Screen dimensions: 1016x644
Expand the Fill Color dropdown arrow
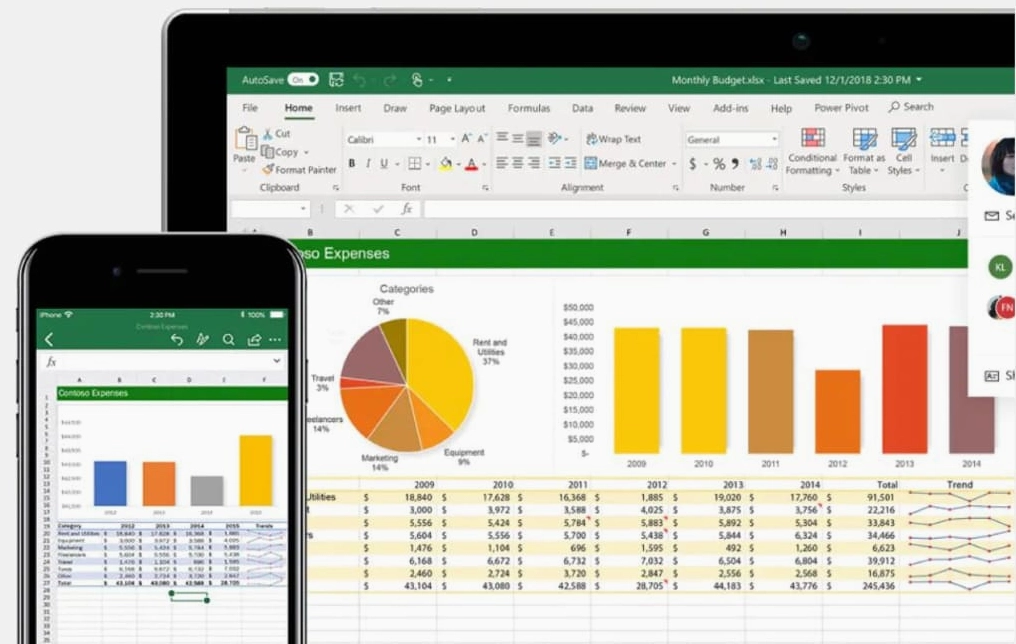(458, 163)
